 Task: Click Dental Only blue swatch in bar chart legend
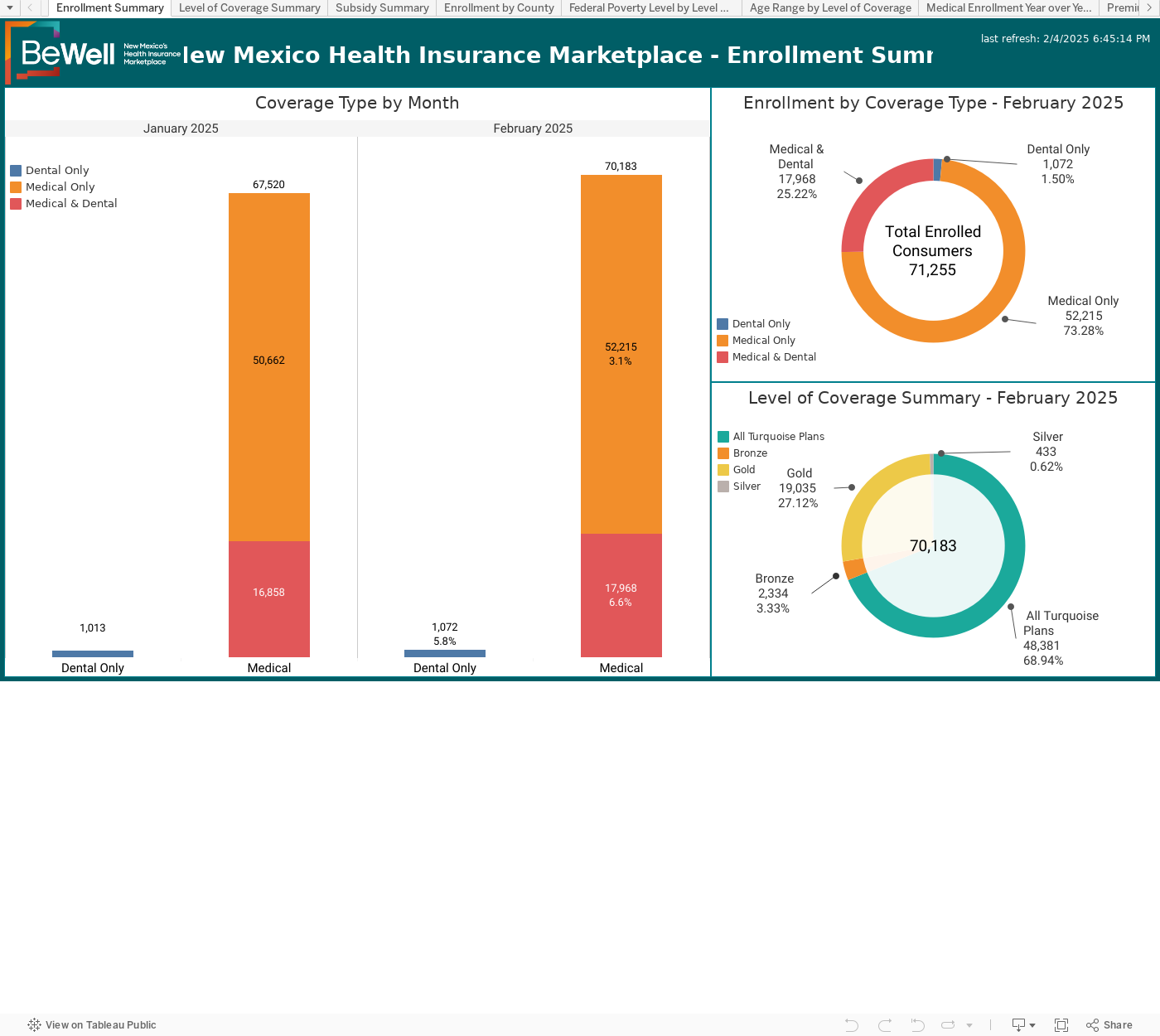point(16,171)
